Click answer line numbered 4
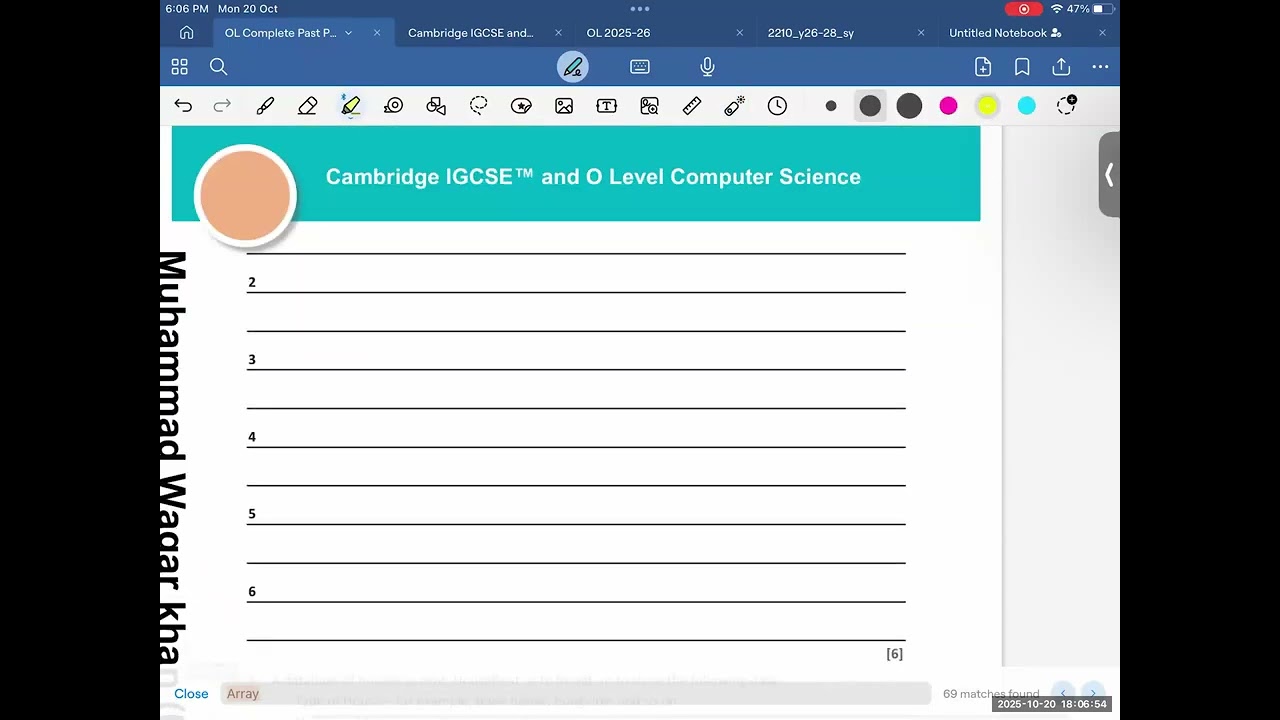The height and width of the screenshot is (720, 1280). click(x=576, y=437)
